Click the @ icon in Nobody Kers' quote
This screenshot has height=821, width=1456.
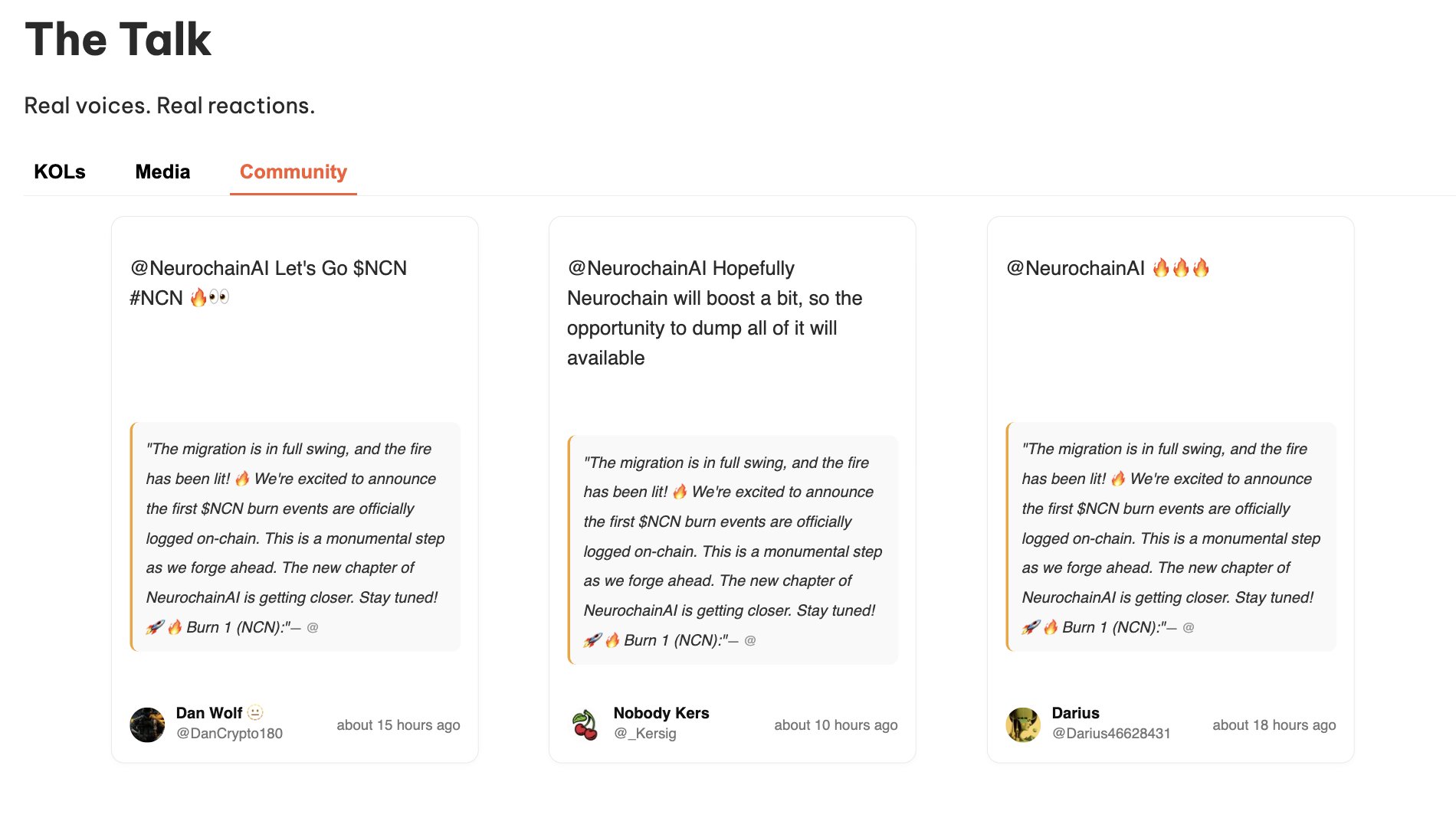[750, 641]
